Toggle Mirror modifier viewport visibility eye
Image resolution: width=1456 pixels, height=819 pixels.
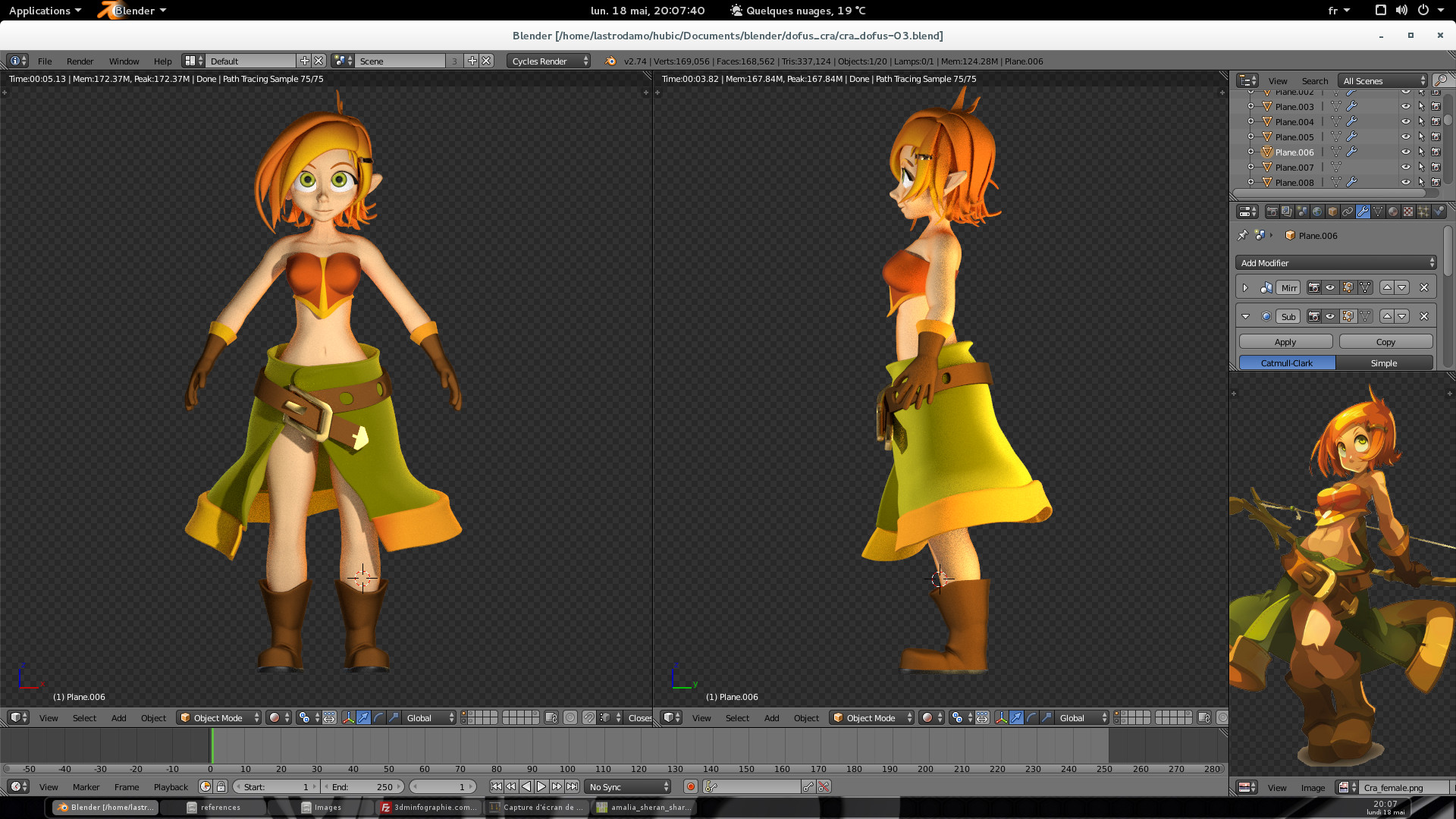pos(1330,288)
